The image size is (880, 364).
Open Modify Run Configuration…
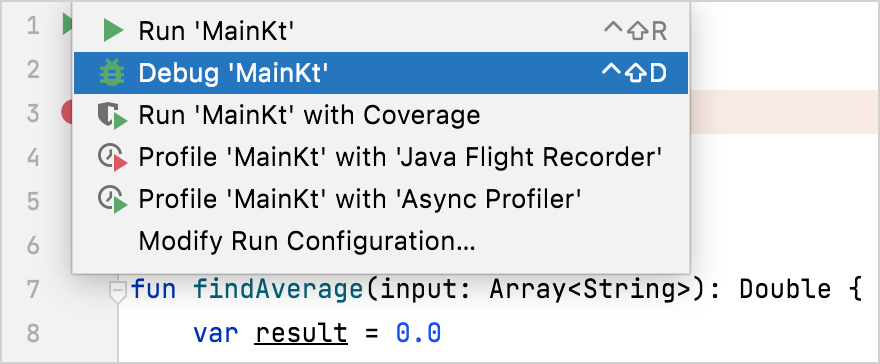click(381, 242)
